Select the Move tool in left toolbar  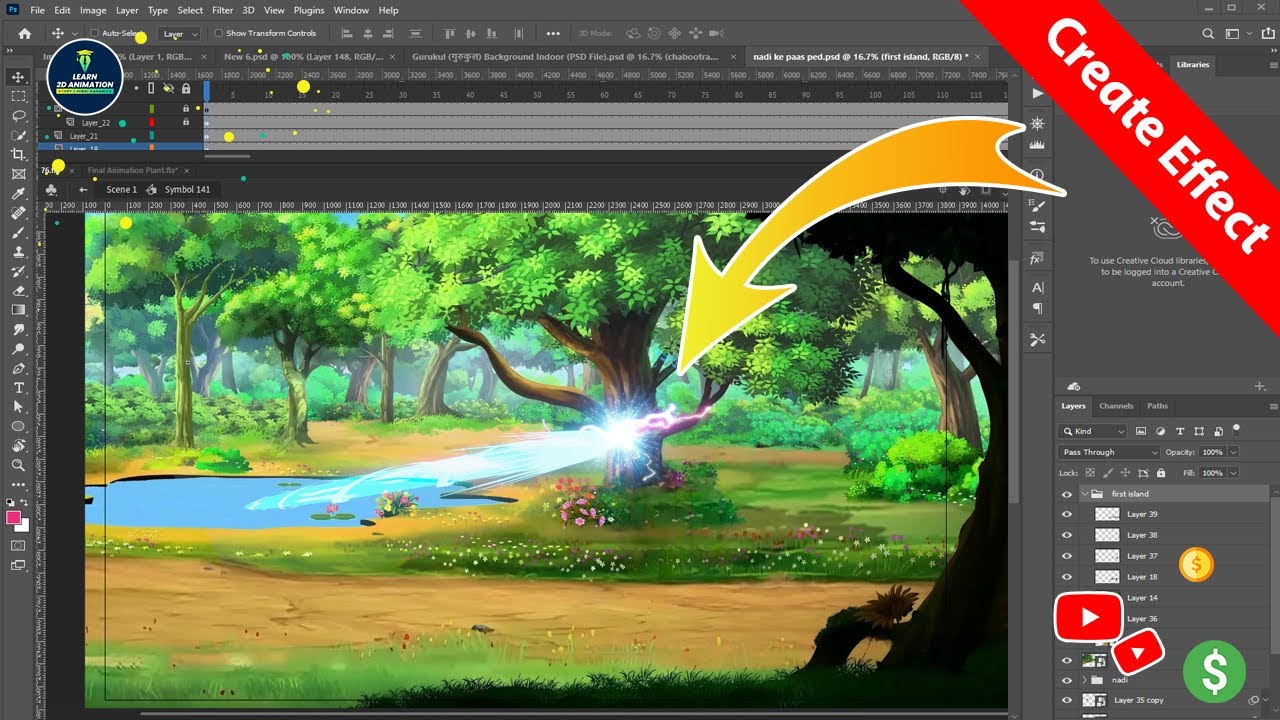[18, 77]
